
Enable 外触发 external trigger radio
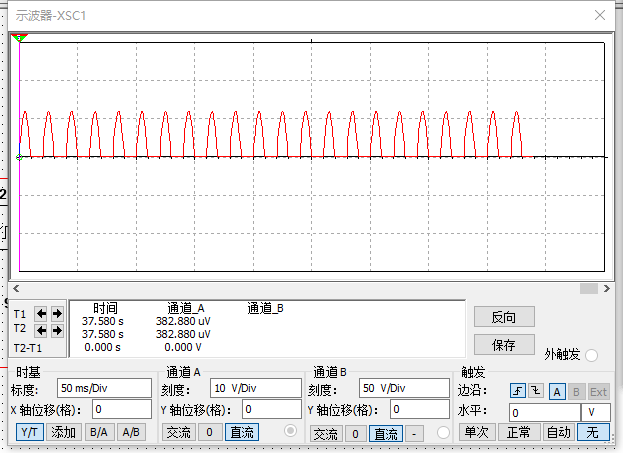tap(591, 355)
